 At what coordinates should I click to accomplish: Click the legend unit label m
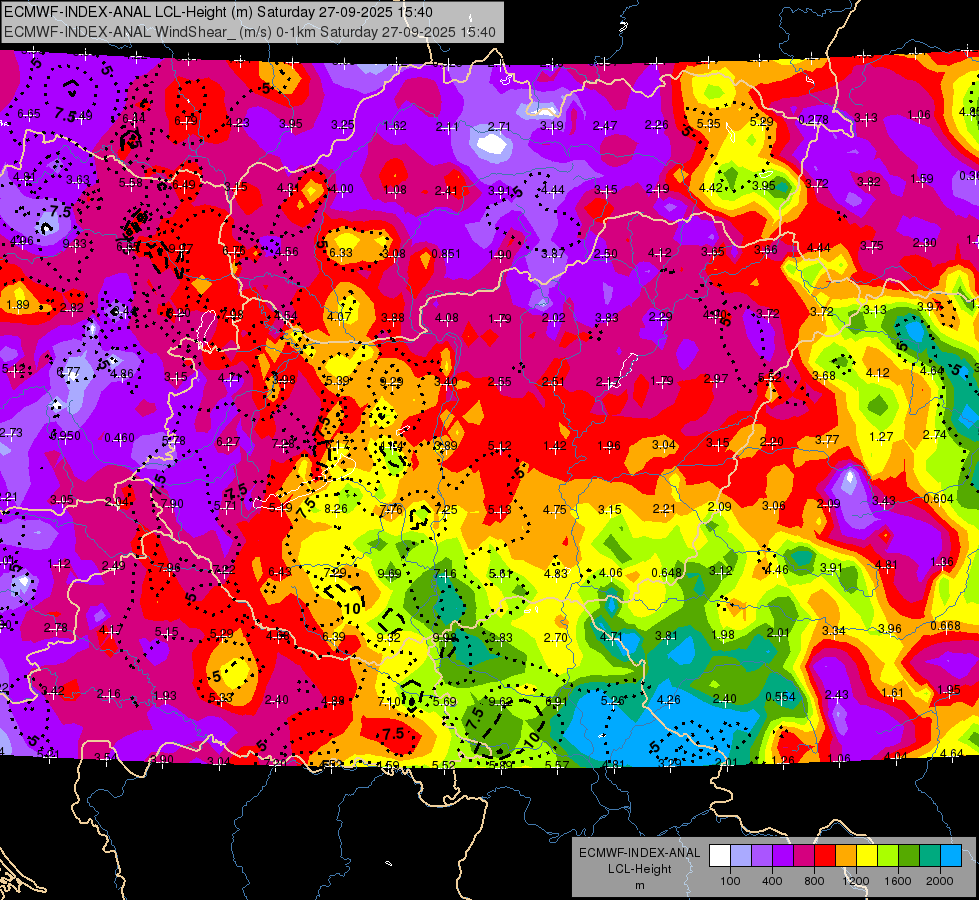(639, 886)
